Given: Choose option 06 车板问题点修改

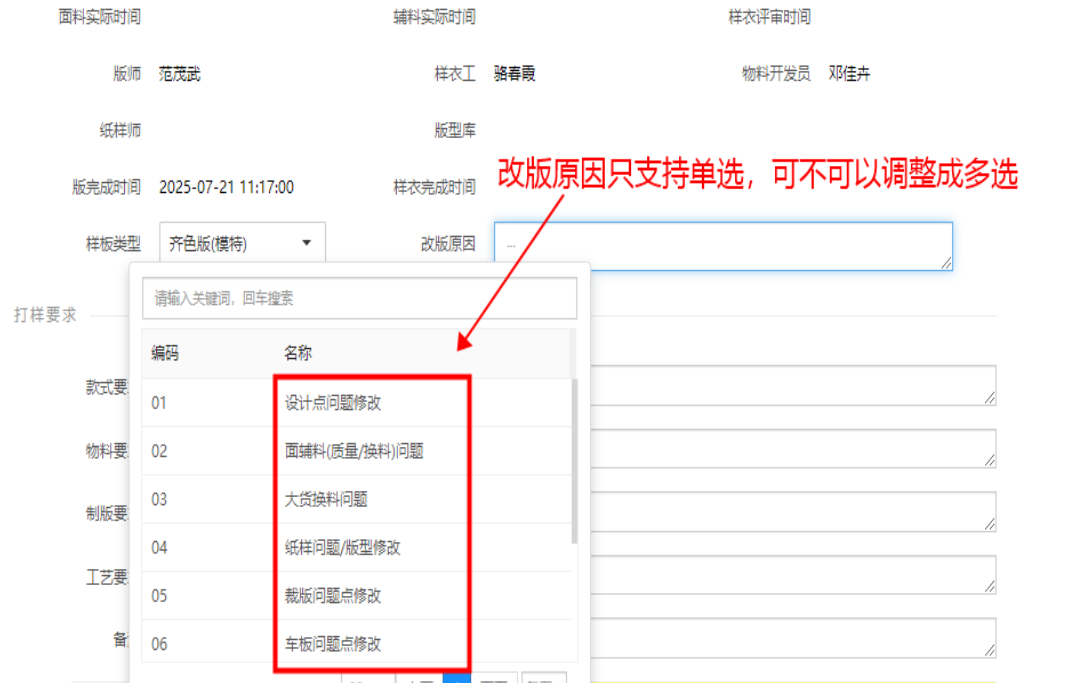Looking at the screenshot, I should point(333,643).
